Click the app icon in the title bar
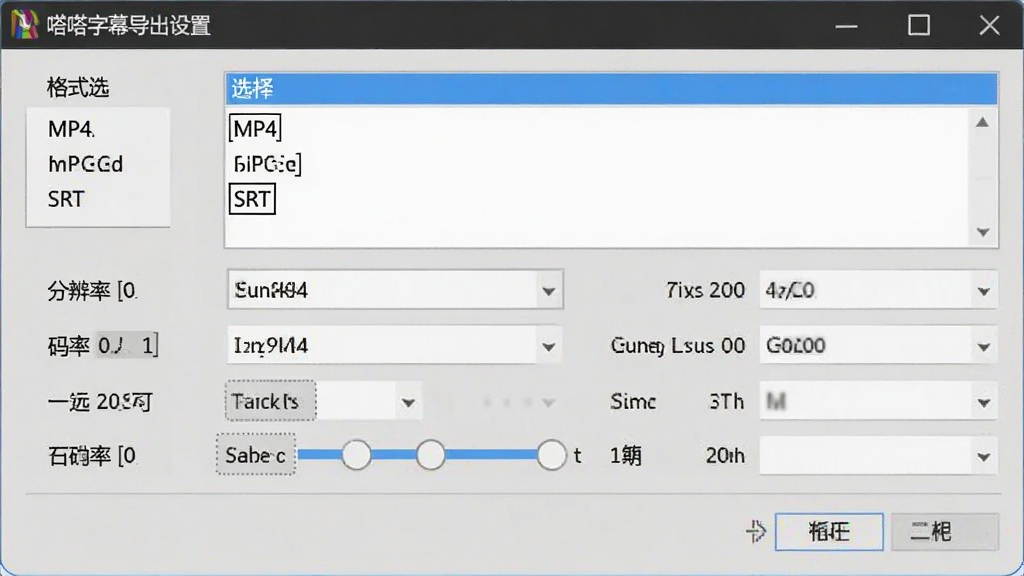The width and height of the screenshot is (1024, 576). click(x=24, y=25)
